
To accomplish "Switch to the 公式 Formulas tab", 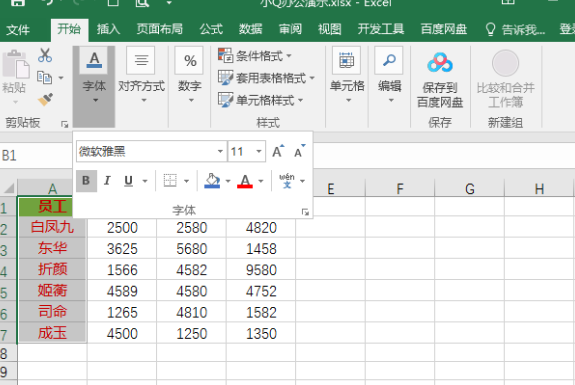I will pyautogui.click(x=211, y=29).
